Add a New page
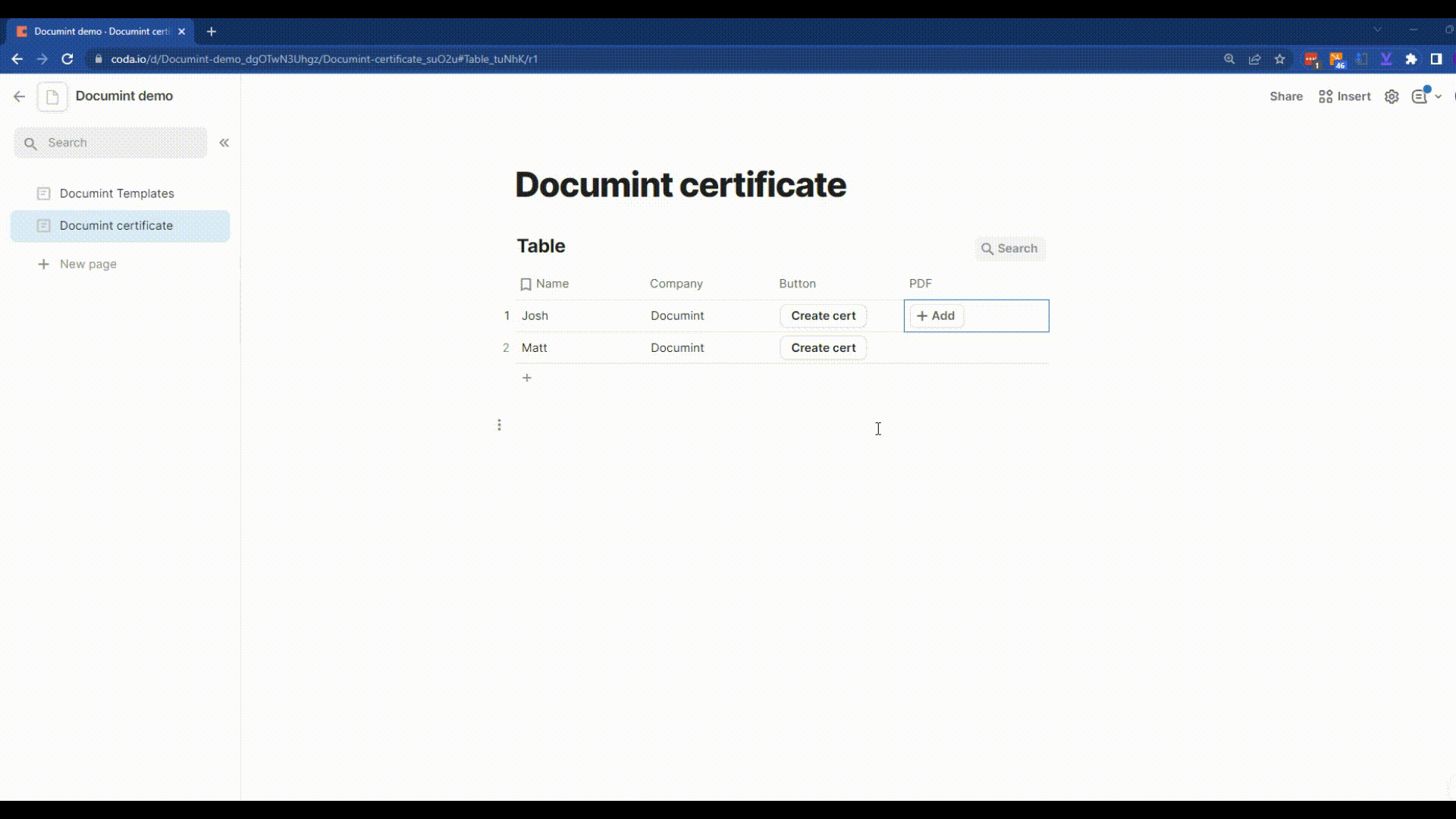Screen dimensions: 1456x819 click(77, 264)
